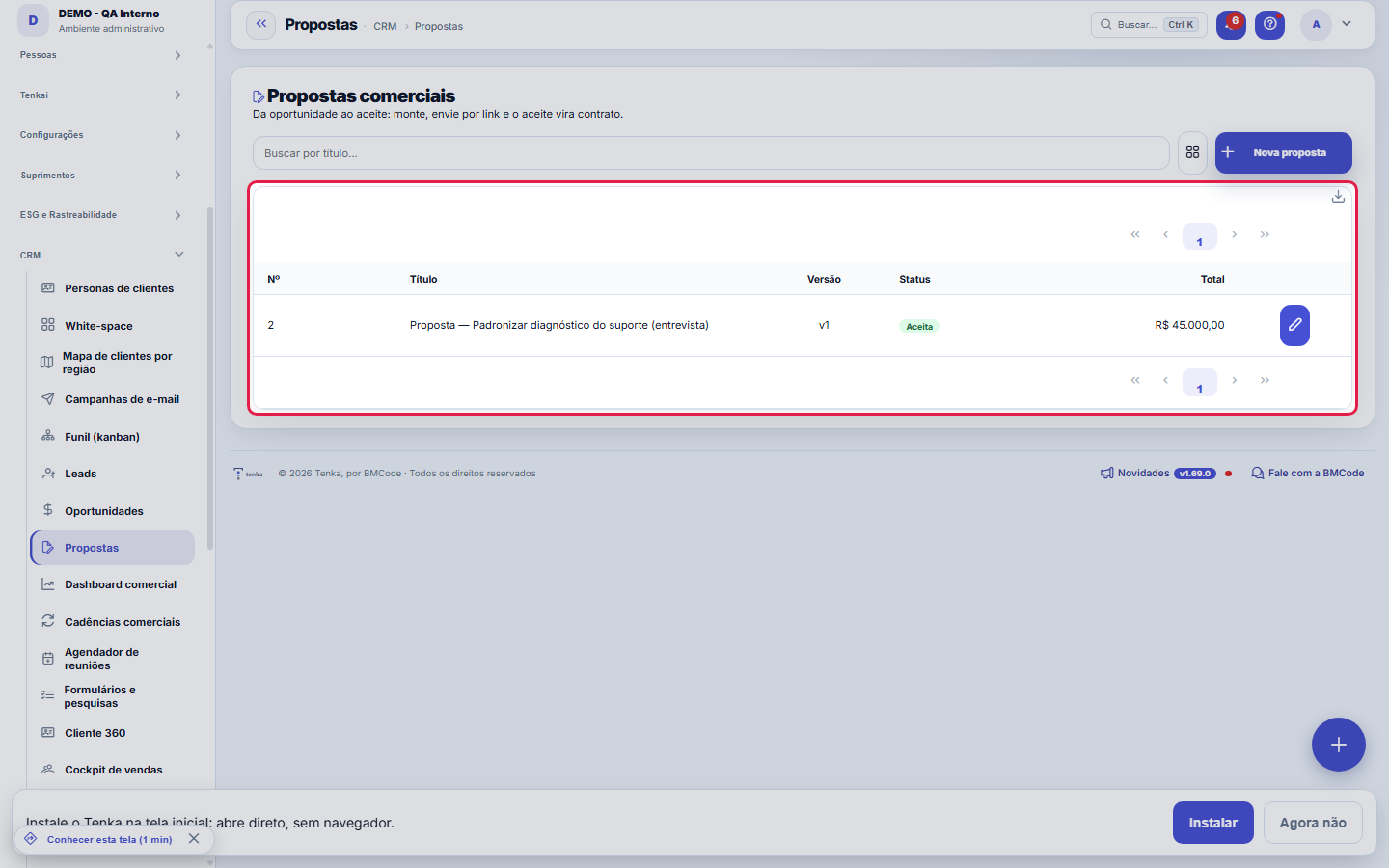
Task: Click the floating plus action button
Action: coord(1339,745)
